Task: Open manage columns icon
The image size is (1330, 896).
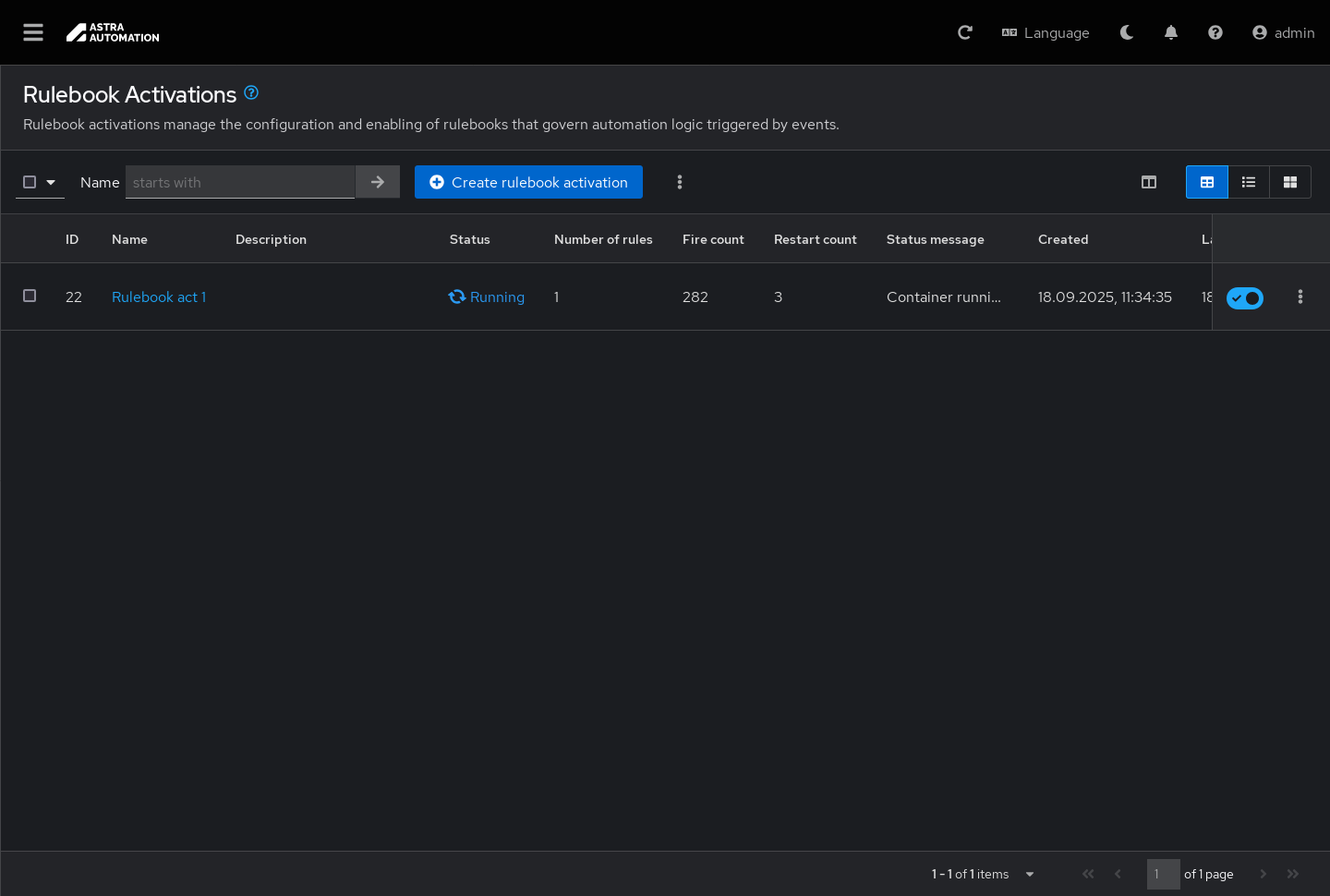Action: pos(1149,182)
